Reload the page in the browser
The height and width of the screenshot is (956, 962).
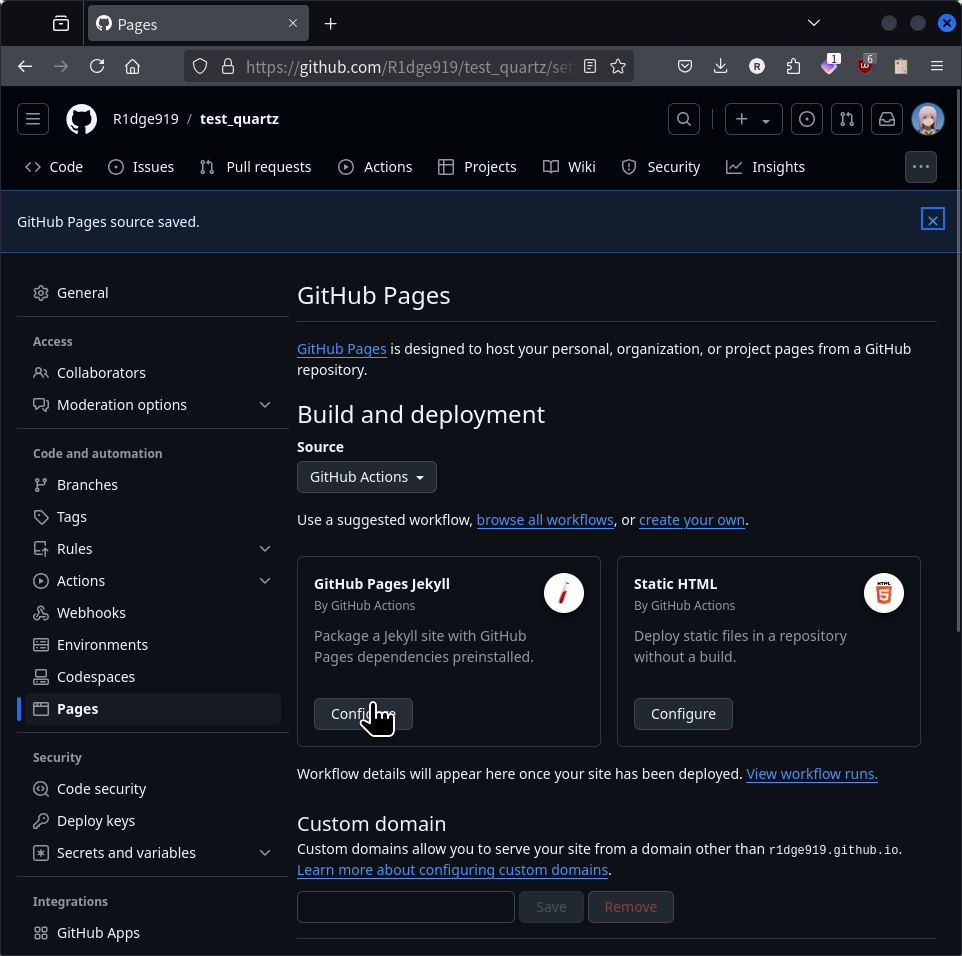pyautogui.click(x=97, y=66)
